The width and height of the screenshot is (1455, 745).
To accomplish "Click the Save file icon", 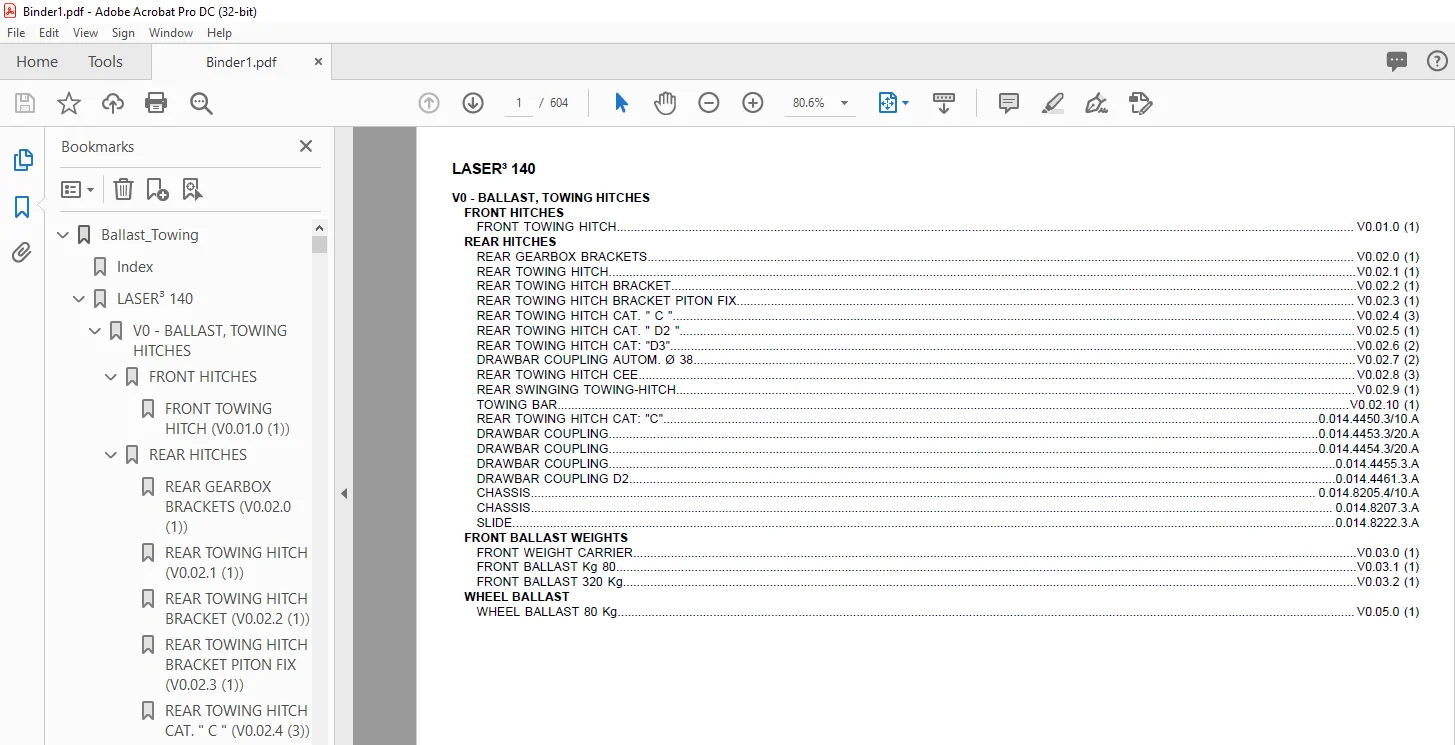I will [25, 103].
